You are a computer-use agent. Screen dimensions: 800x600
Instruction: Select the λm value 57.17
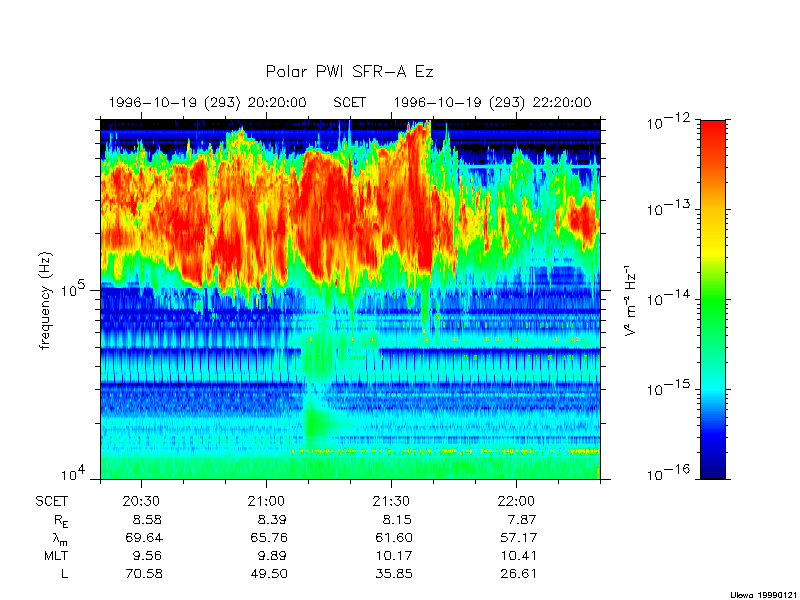click(x=517, y=537)
